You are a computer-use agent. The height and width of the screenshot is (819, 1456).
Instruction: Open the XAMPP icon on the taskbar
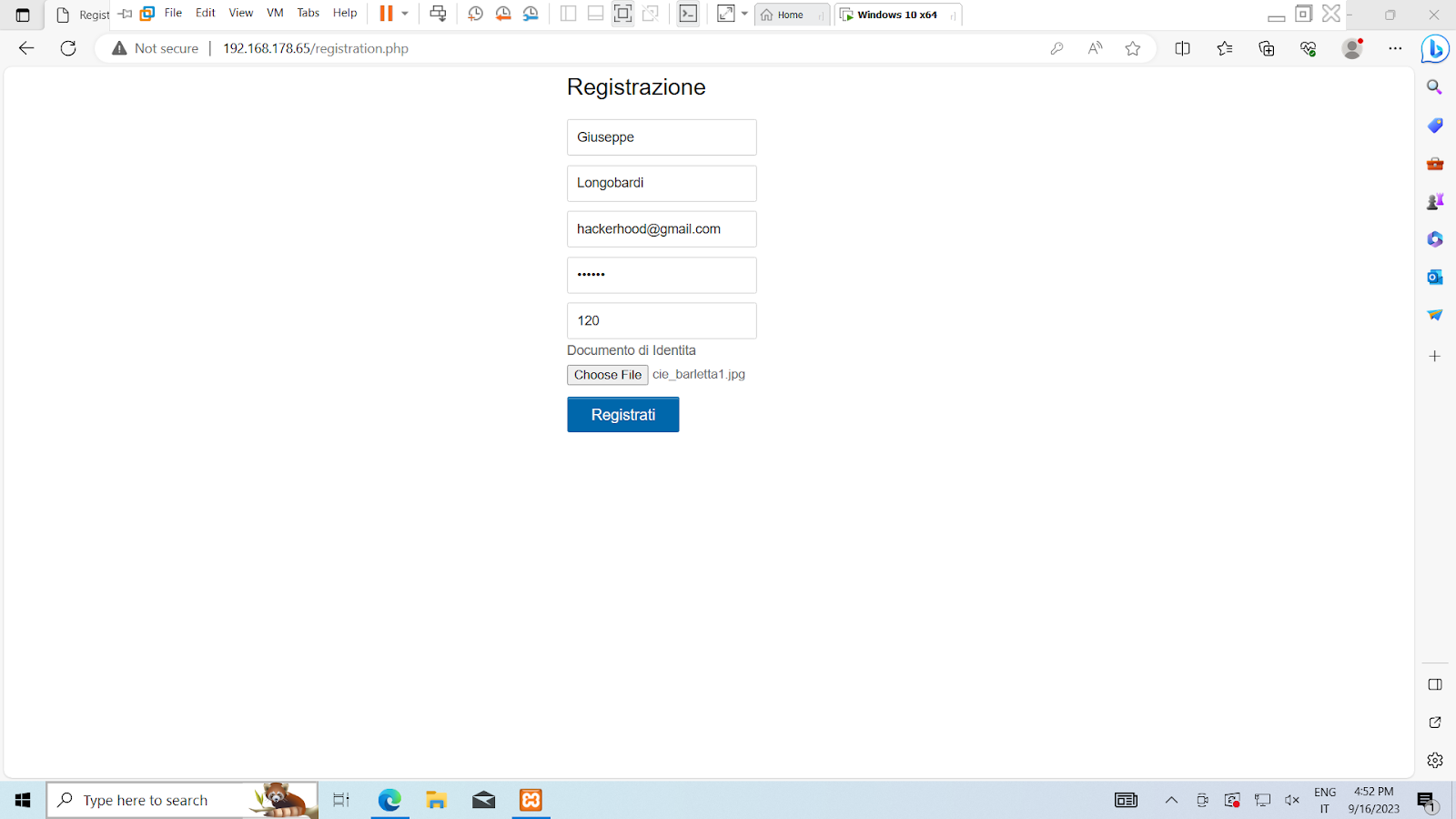pos(531,800)
